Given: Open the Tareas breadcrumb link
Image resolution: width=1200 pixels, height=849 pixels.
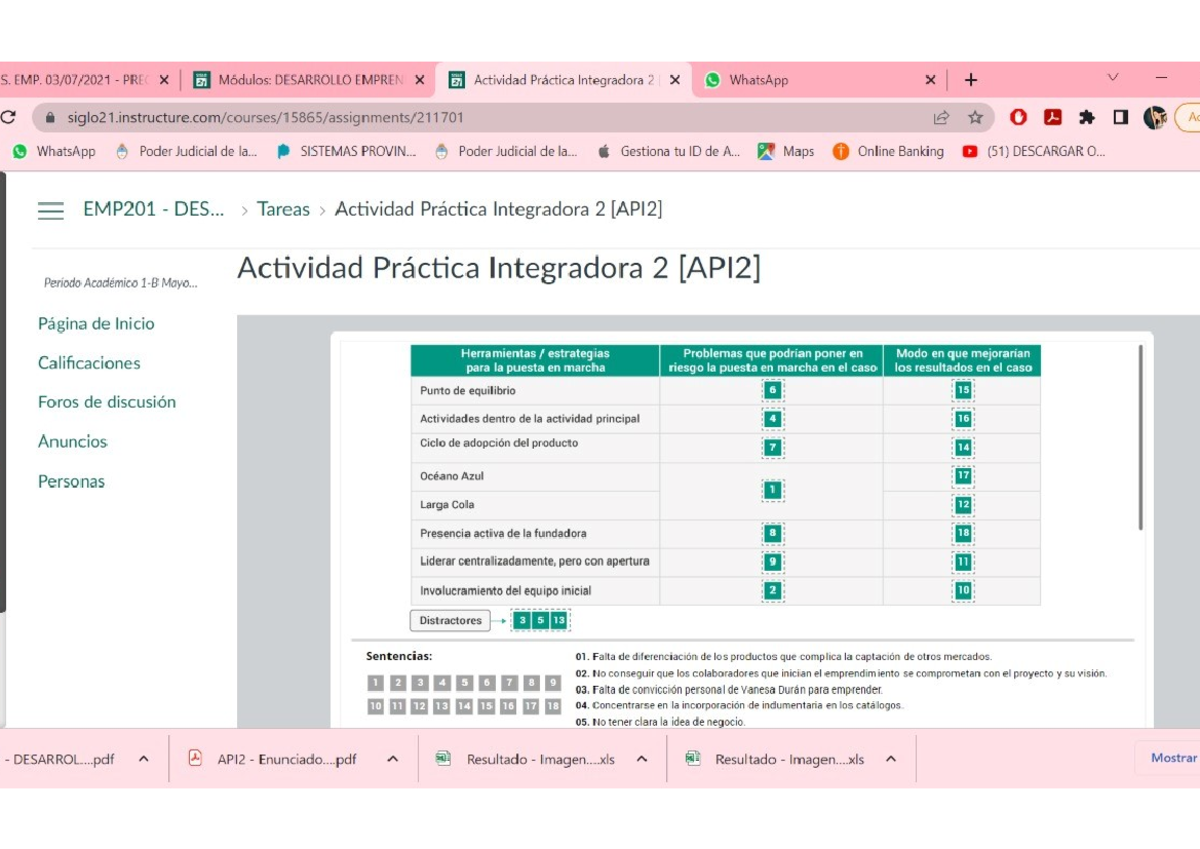Looking at the screenshot, I should click(283, 210).
